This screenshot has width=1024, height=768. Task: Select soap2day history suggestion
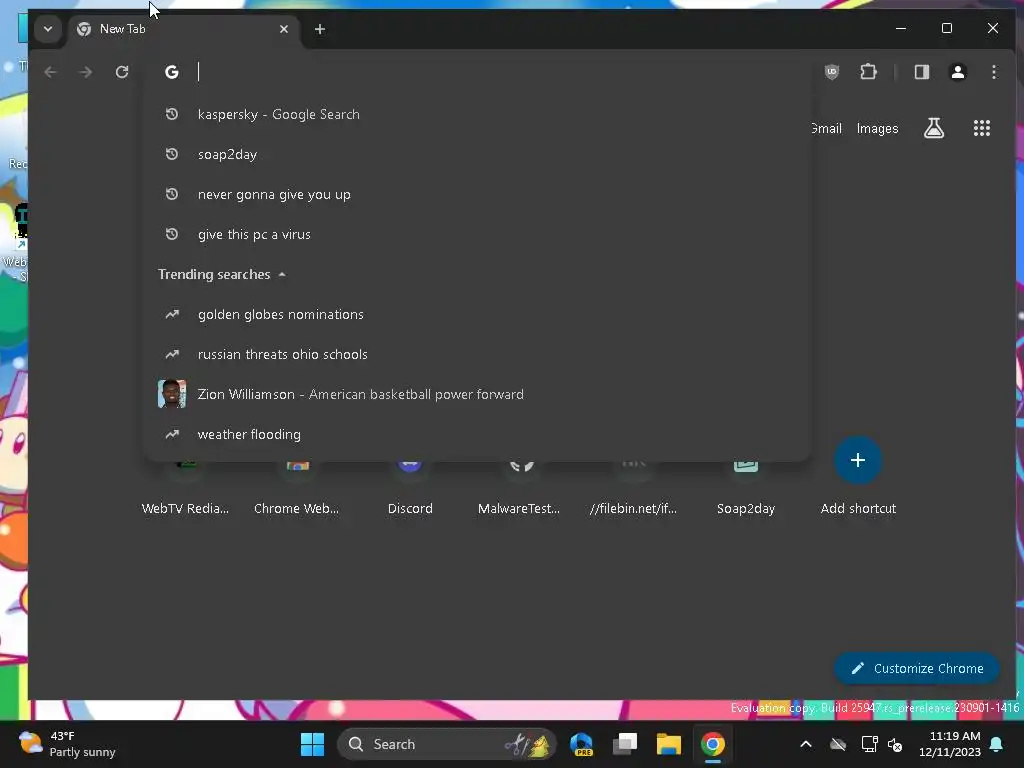[477, 154]
